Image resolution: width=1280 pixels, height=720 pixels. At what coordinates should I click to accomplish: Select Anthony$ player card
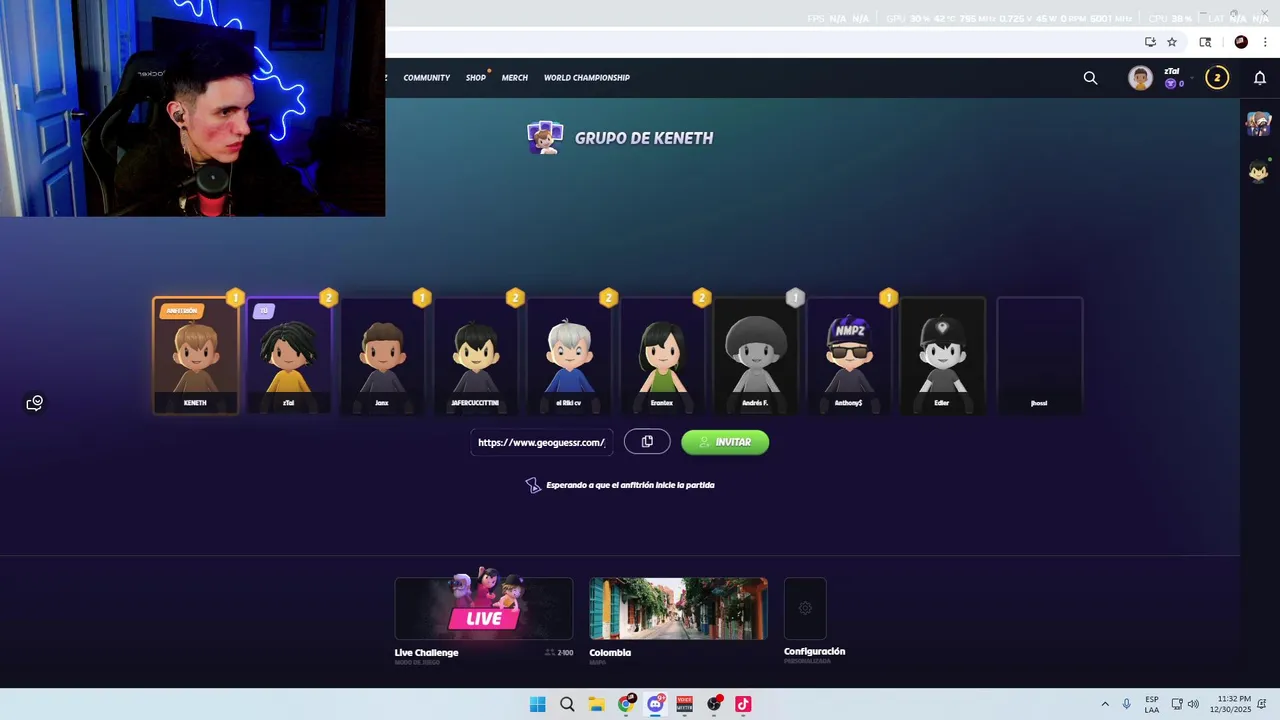(848, 355)
